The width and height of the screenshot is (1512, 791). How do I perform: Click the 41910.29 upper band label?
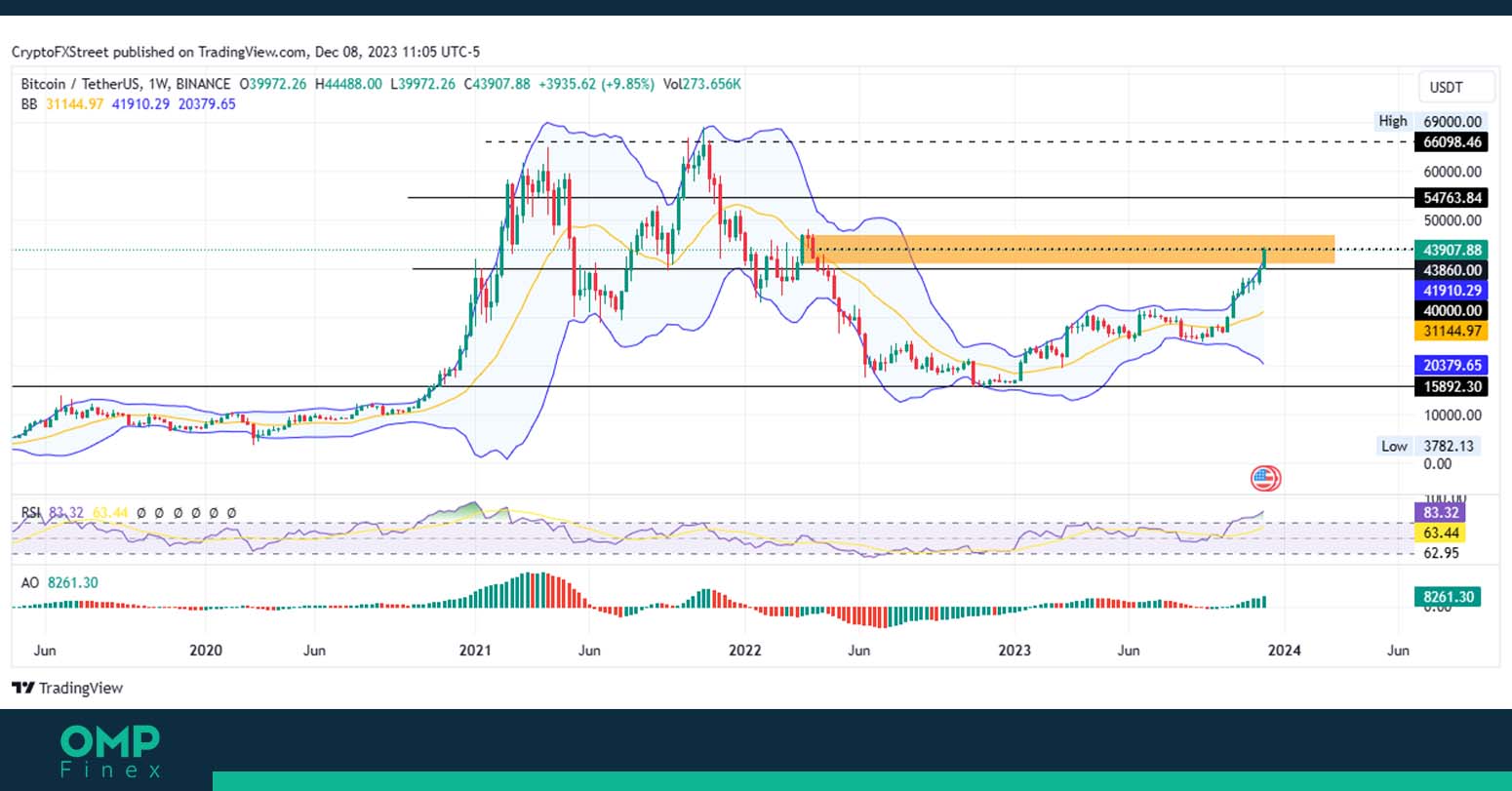(1452, 291)
